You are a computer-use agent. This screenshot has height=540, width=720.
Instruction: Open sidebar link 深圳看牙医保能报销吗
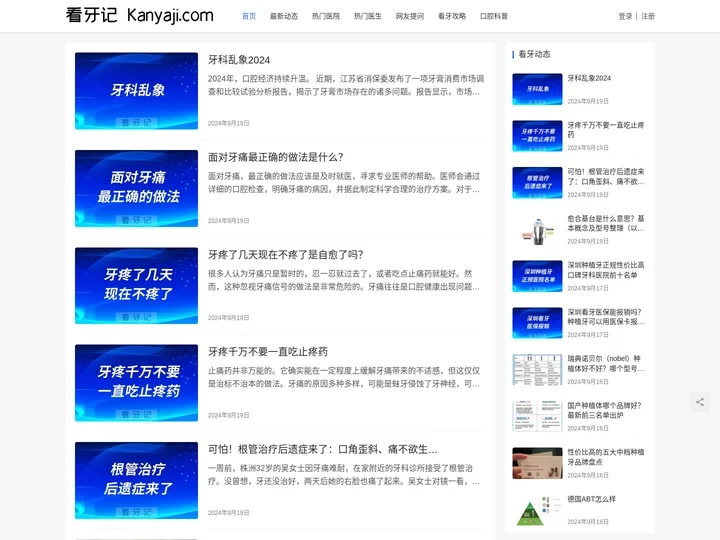point(606,317)
